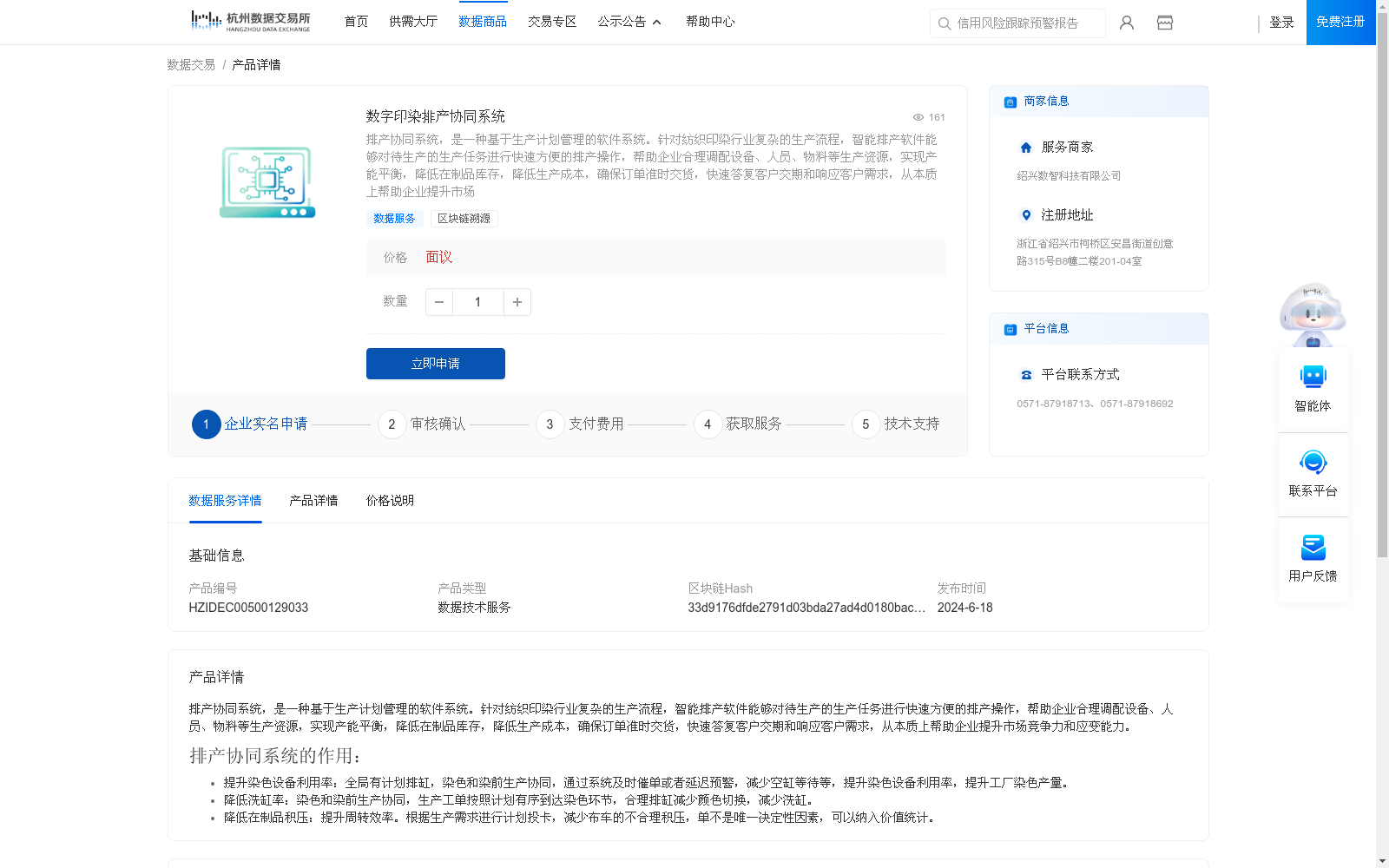The height and width of the screenshot is (868, 1389).
Task: Click the company name 绍兴数智科技有限公司
Action: click(x=1069, y=176)
